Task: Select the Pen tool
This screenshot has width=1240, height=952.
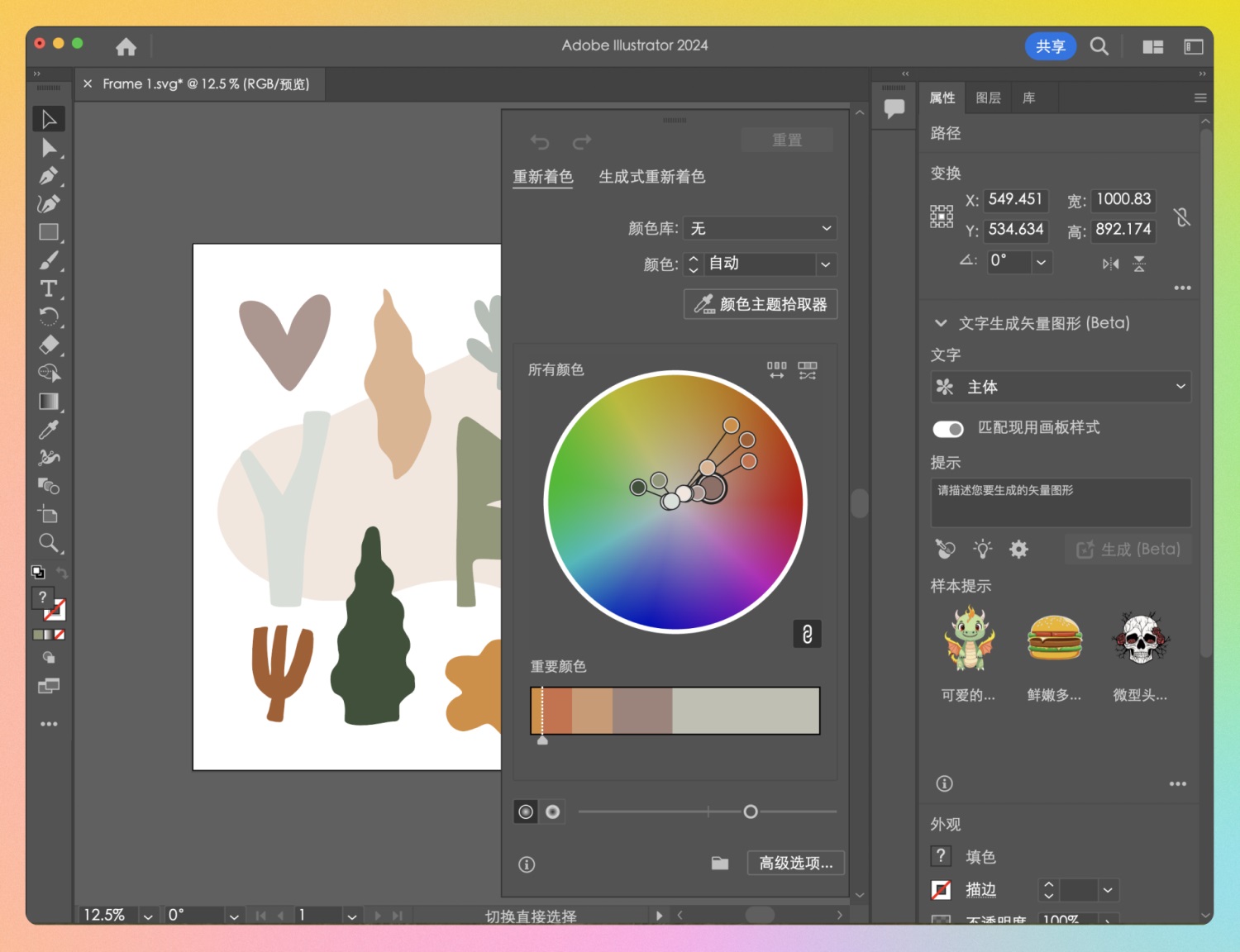Action: click(49, 176)
